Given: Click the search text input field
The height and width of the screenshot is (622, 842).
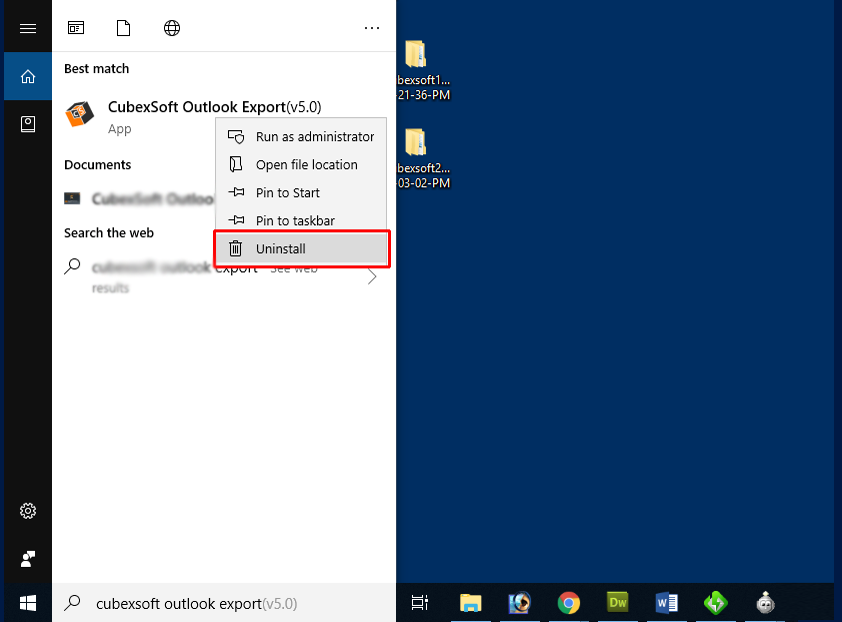Looking at the screenshot, I should (x=230, y=603).
